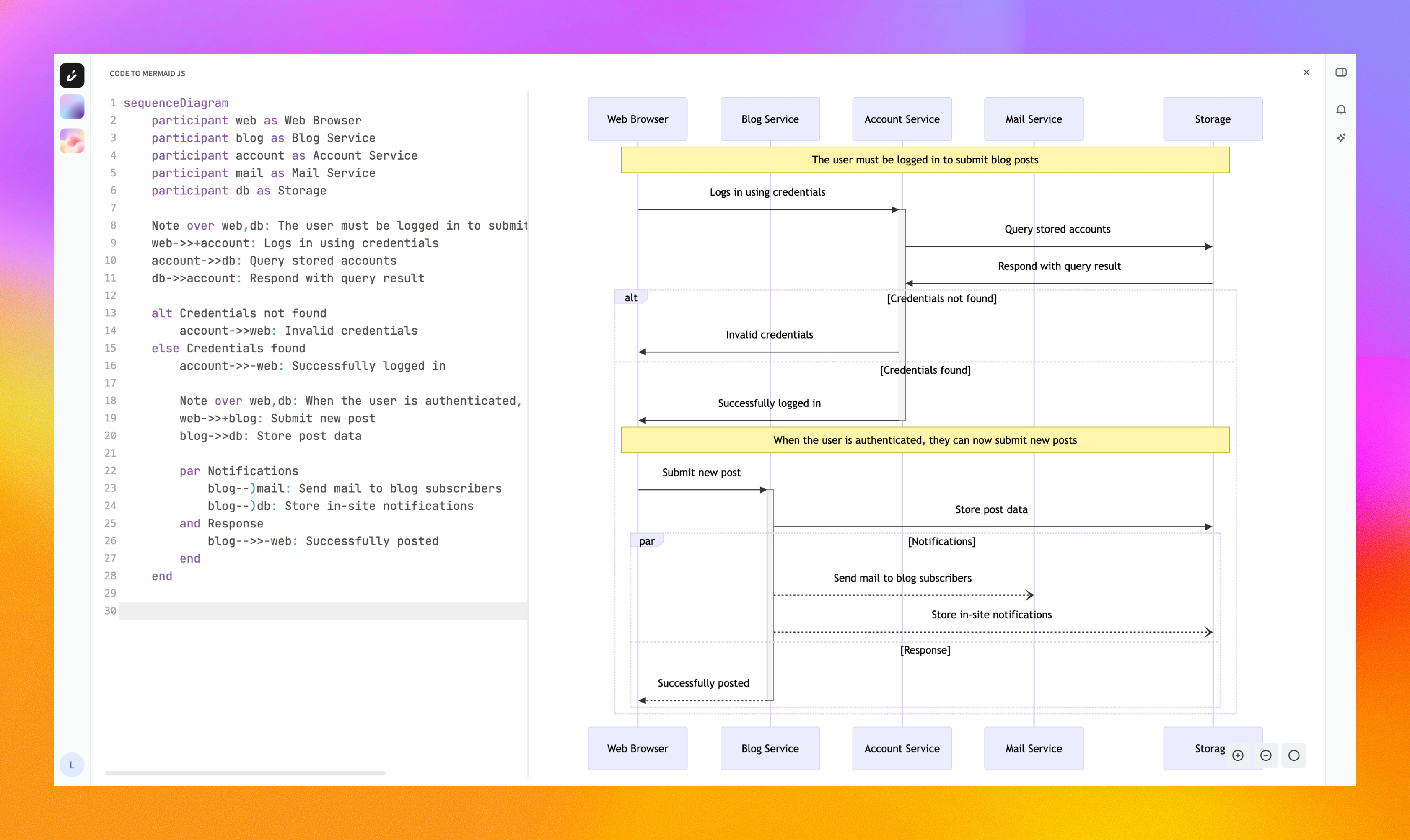Screen dimensions: 1410x840
Task: Select the pink blob workspace icon
Action: 72,140
